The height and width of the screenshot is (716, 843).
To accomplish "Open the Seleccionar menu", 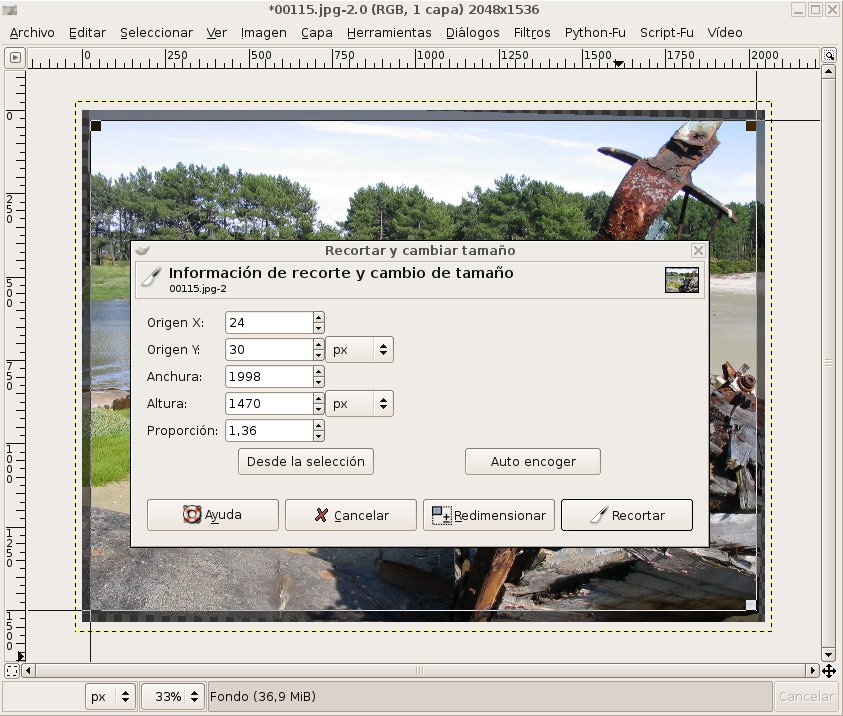I will pos(156,33).
